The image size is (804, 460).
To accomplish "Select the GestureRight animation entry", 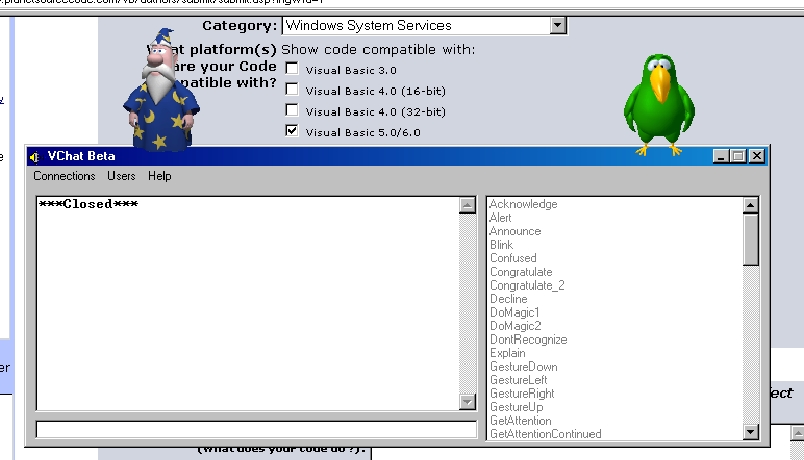I will coord(524,394).
